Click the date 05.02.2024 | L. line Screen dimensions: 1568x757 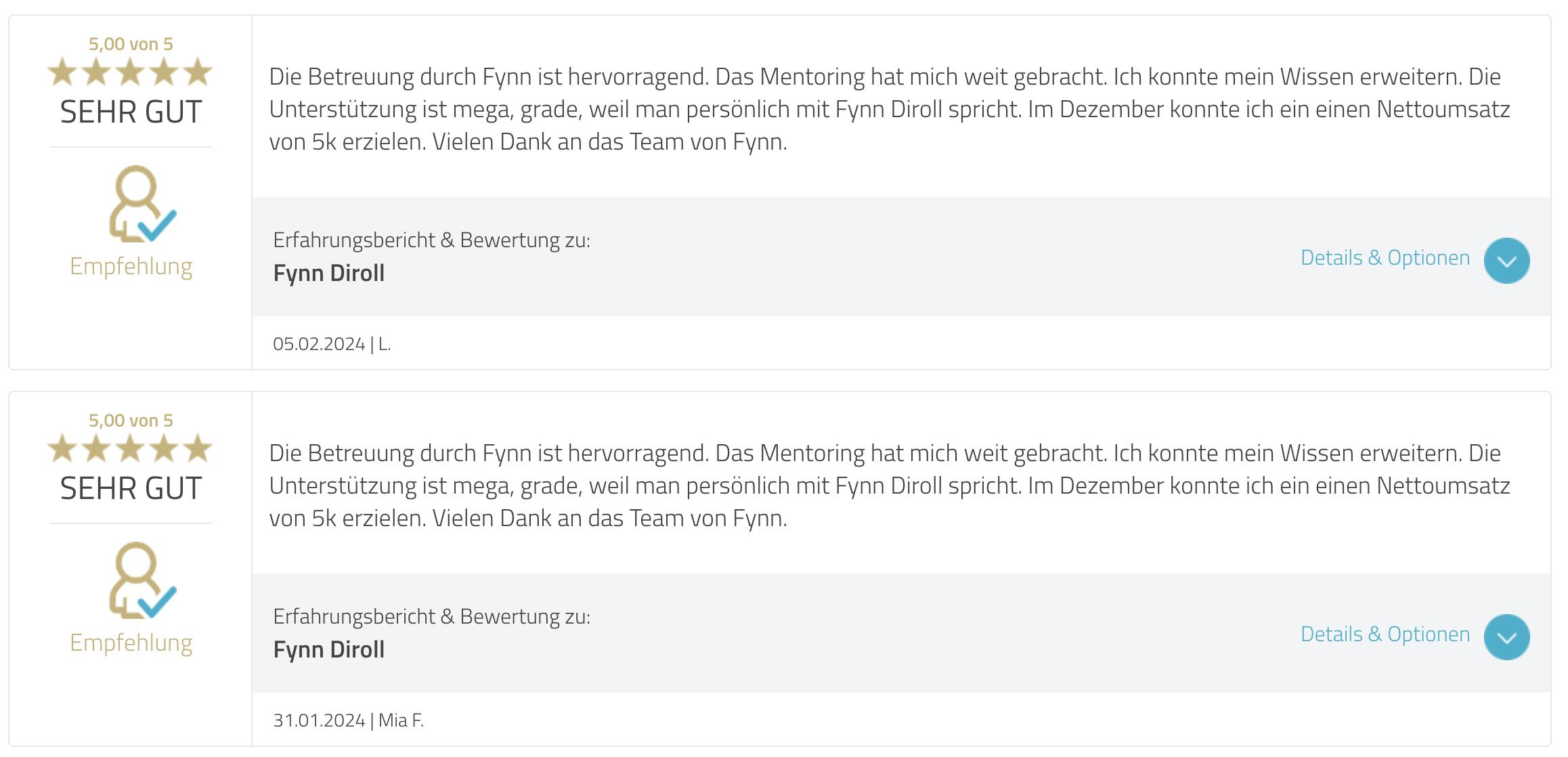[332, 344]
